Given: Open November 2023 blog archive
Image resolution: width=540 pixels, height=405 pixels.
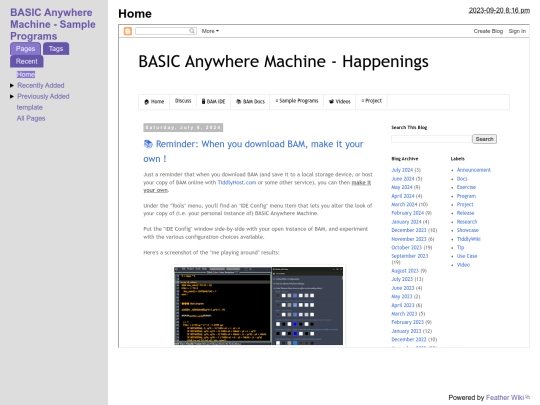Looking at the screenshot, I should pos(408,239).
